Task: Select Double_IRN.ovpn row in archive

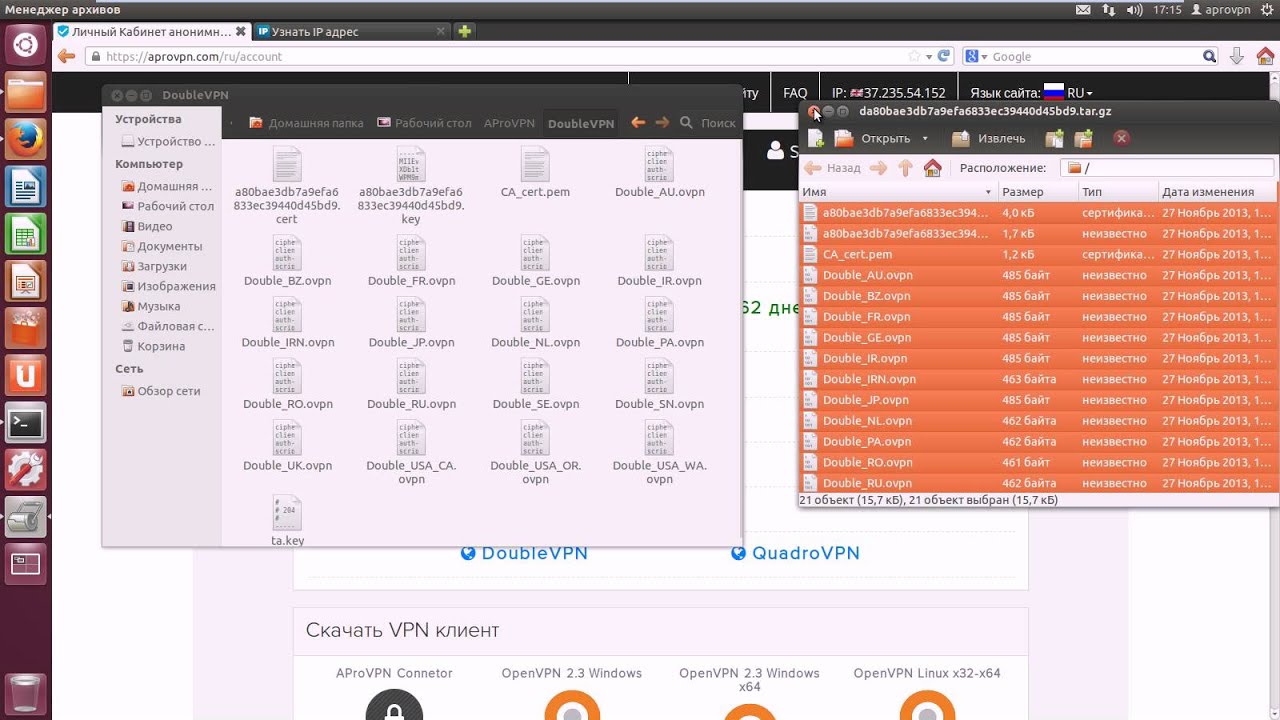Action: (1038, 379)
